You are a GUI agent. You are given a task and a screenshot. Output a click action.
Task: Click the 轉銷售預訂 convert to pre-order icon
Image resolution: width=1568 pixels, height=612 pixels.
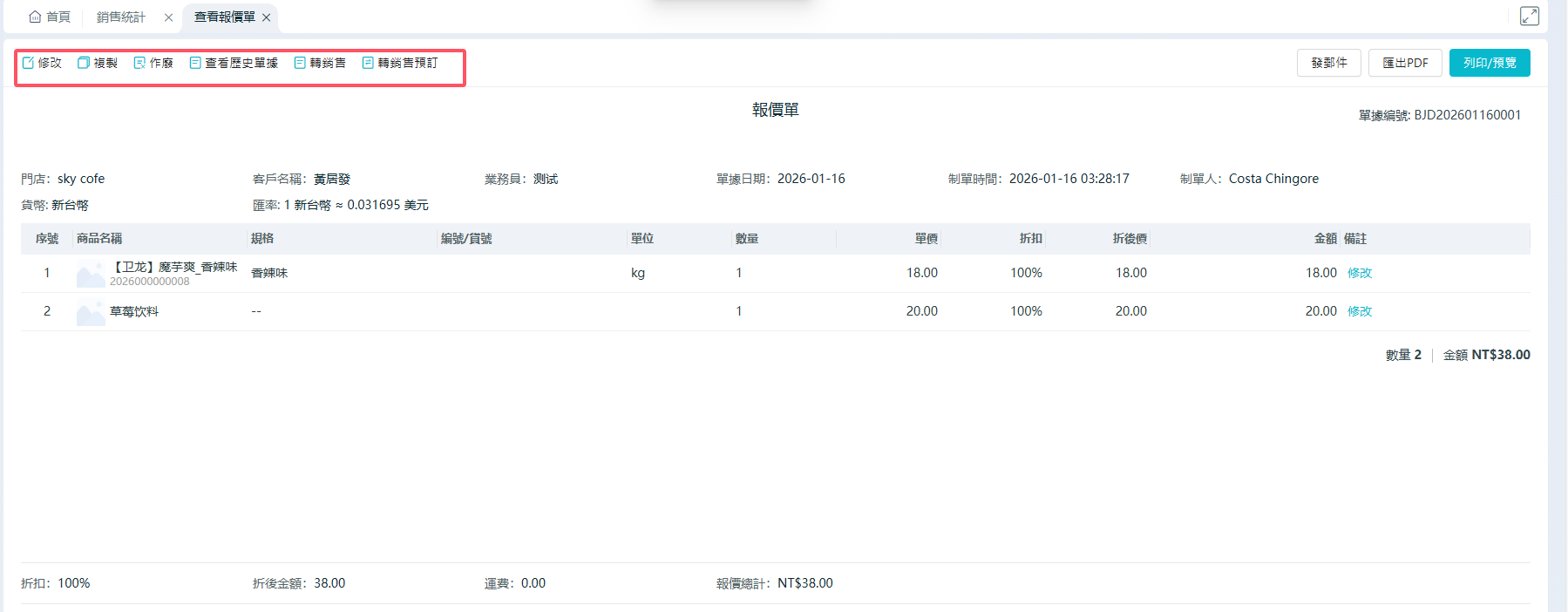coord(368,63)
